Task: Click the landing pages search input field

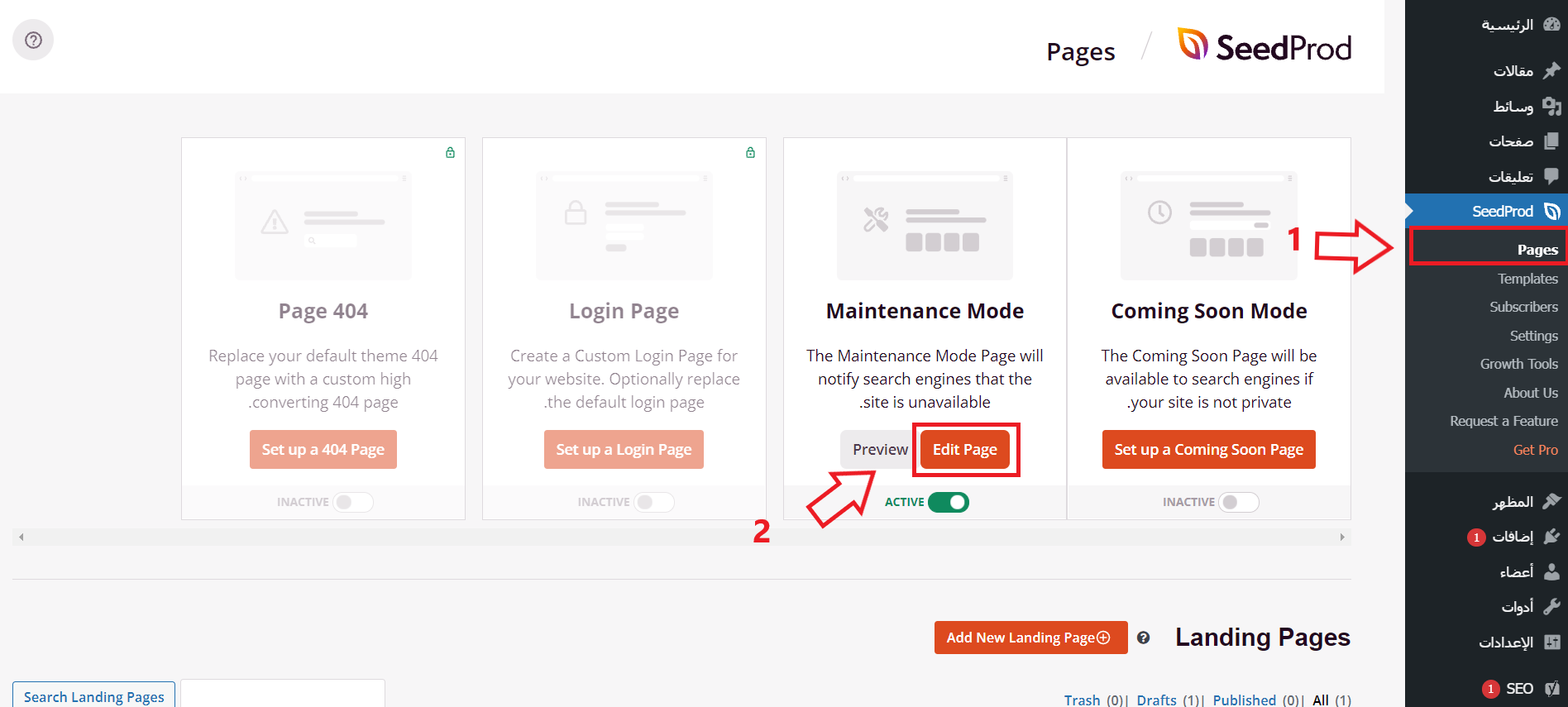Action: click(x=283, y=695)
